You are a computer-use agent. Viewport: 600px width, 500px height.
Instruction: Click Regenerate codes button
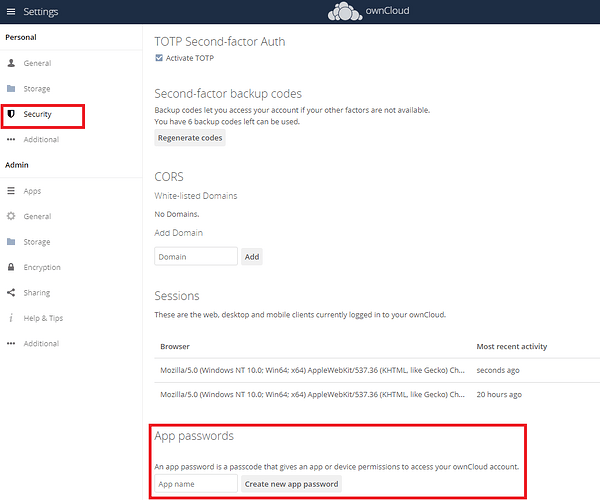(190, 138)
